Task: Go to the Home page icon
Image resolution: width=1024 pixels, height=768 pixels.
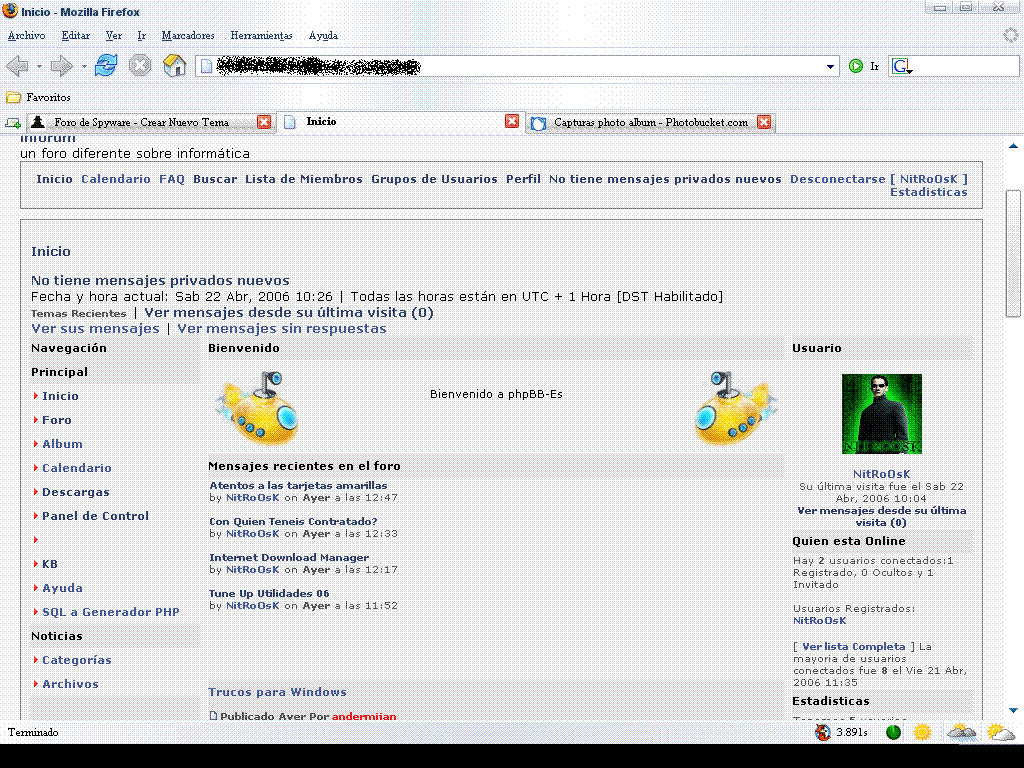Action: pos(174,66)
